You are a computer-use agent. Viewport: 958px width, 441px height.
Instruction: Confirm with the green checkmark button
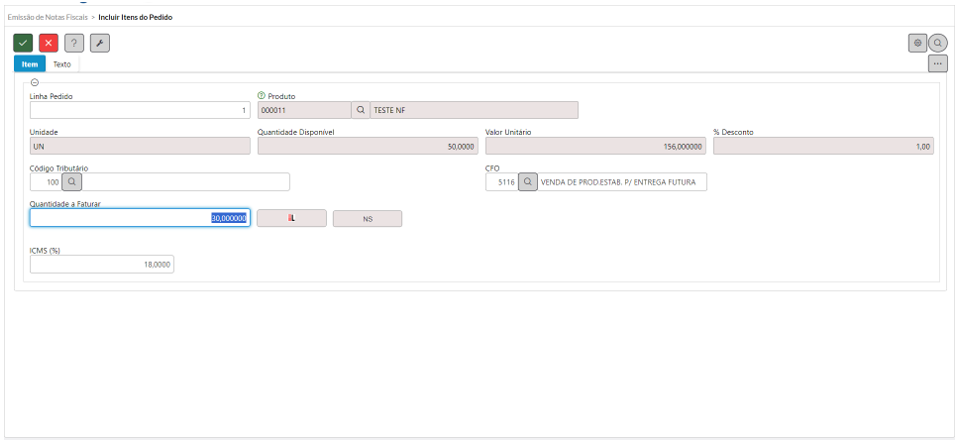(23, 43)
